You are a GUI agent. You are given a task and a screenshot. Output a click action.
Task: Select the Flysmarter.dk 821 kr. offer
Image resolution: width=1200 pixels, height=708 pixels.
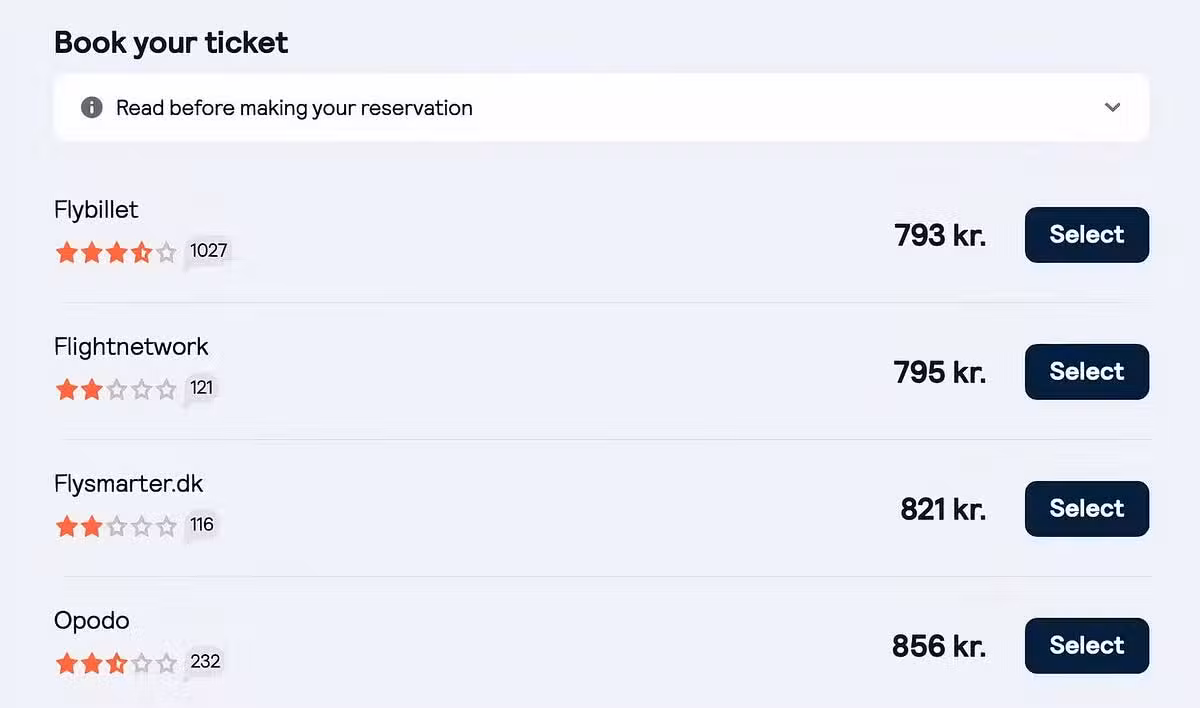click(1086, 509)
